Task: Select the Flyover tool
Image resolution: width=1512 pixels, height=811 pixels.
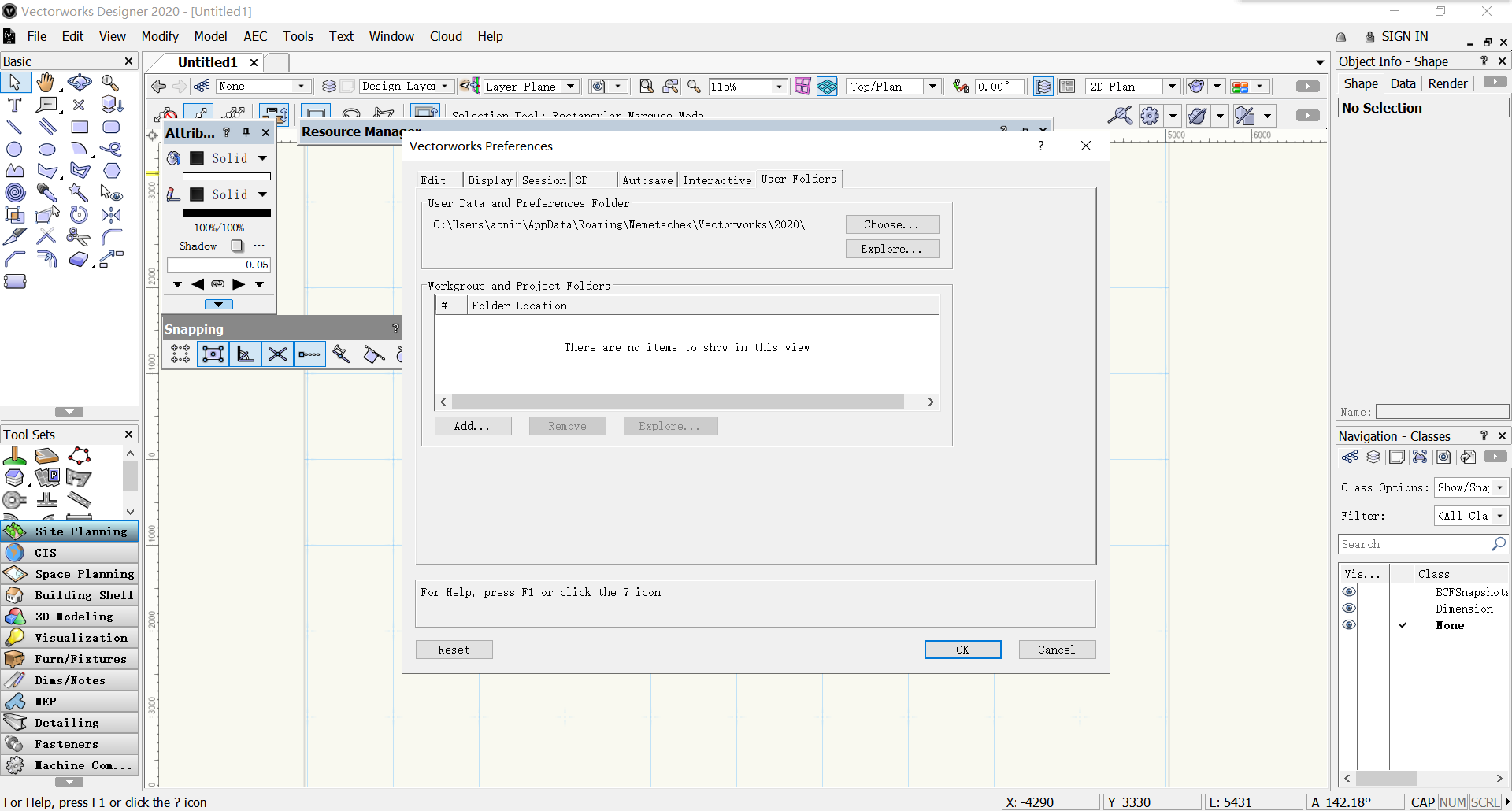Action: point(80,82)
